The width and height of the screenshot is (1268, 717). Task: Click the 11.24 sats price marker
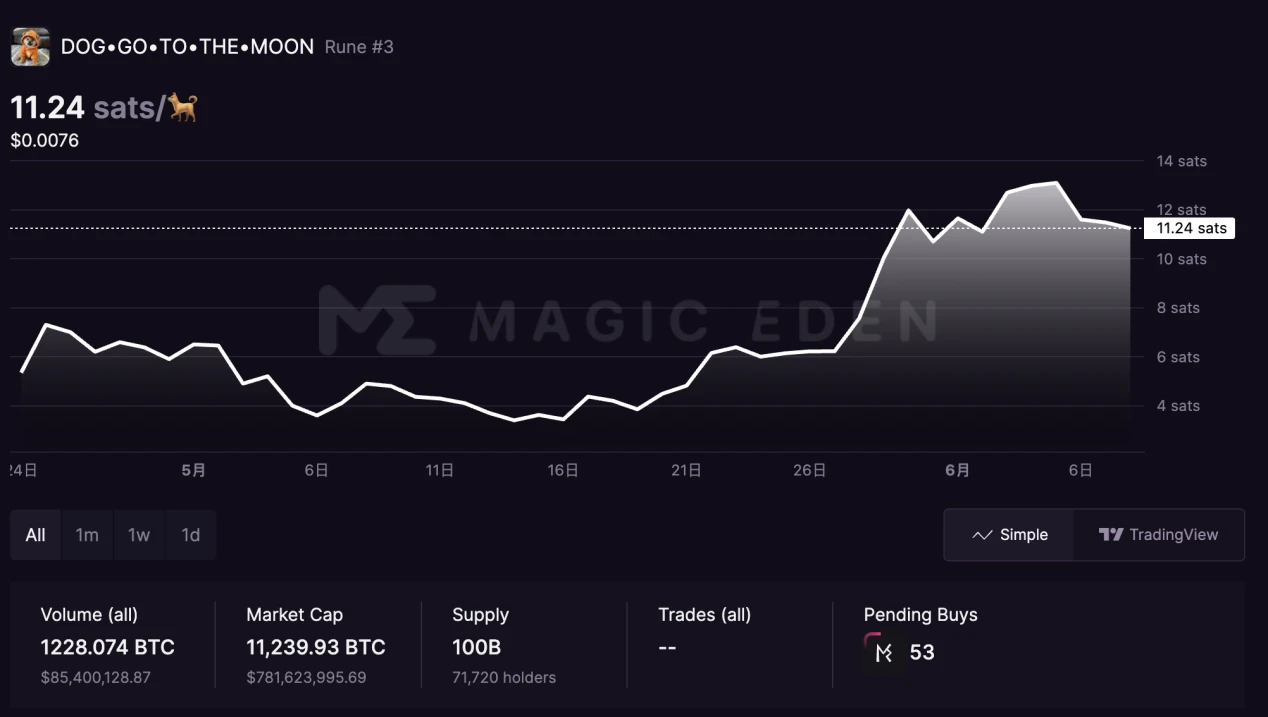(1190, 229)
